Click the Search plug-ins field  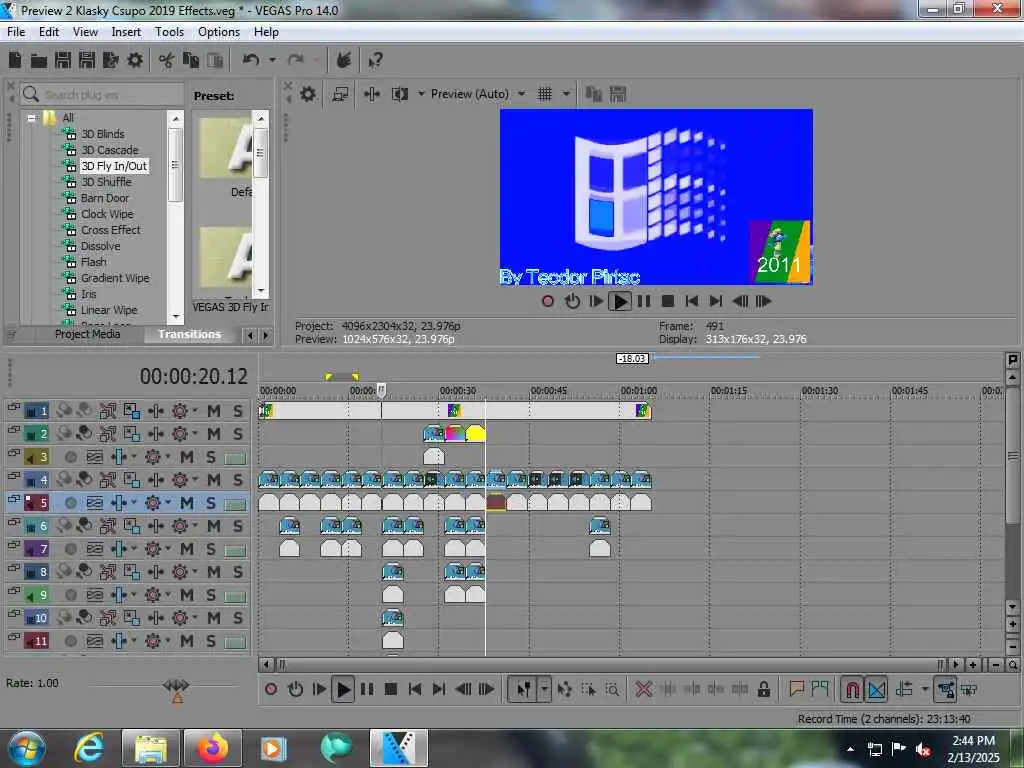101,95
